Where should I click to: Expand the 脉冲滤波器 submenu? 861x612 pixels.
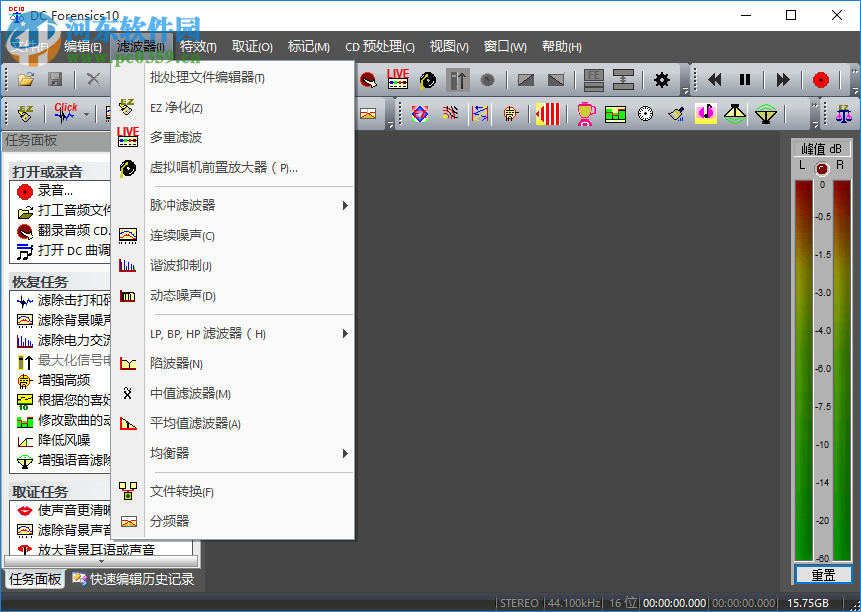(x=233, y=205)
